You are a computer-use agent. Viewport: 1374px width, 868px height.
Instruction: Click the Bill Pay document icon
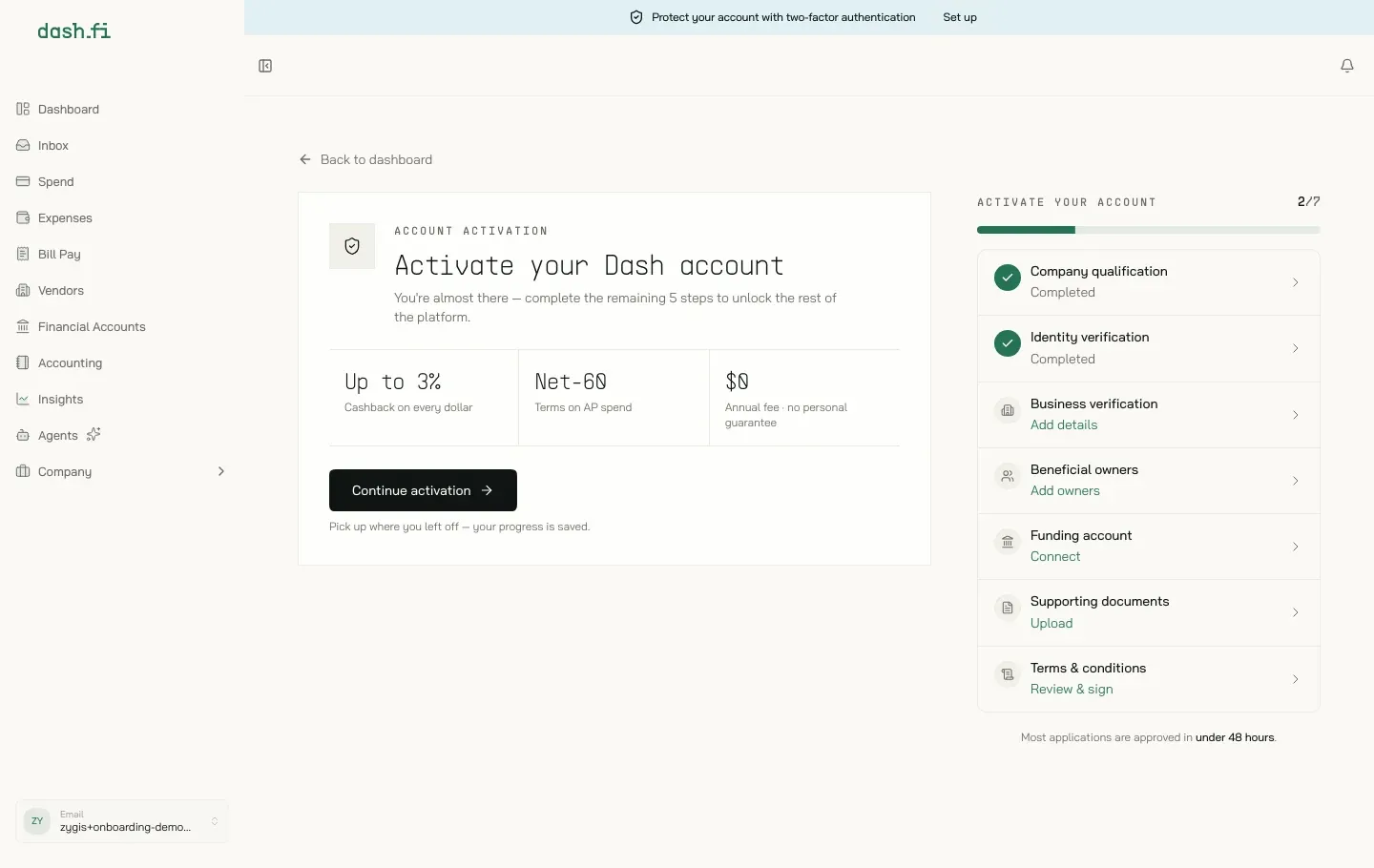pyautogui.click(x=23, y=254)
